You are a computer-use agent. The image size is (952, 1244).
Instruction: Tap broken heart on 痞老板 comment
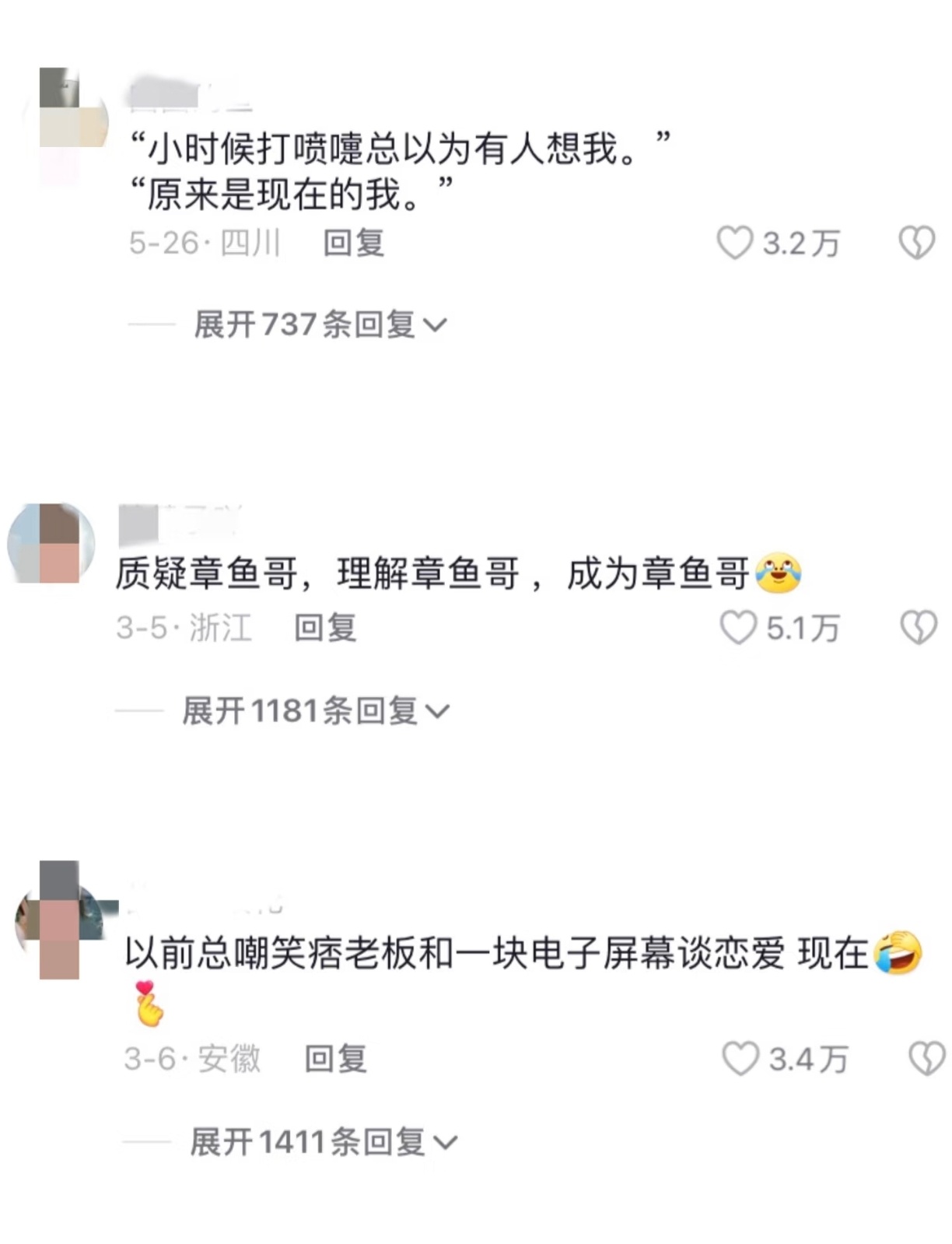coord(927,1059)
